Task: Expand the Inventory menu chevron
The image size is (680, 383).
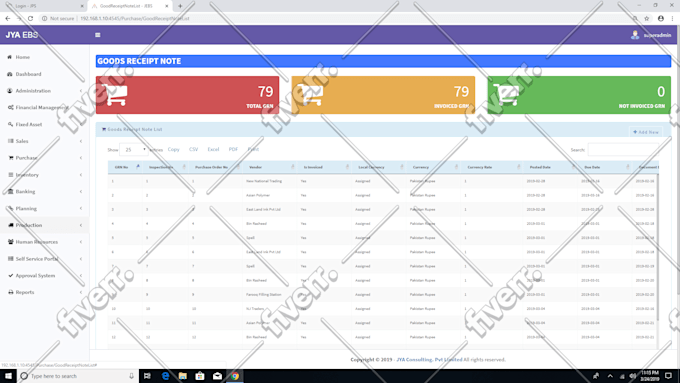Action: coord(81,175)
